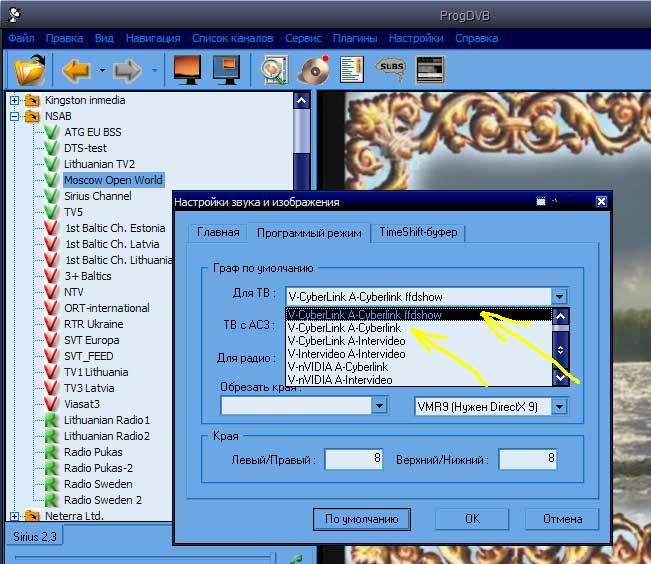The width and height of the screenshot is (651, 564).
Task: Open the Обрезать края dropdown
Action: (379, 406)
